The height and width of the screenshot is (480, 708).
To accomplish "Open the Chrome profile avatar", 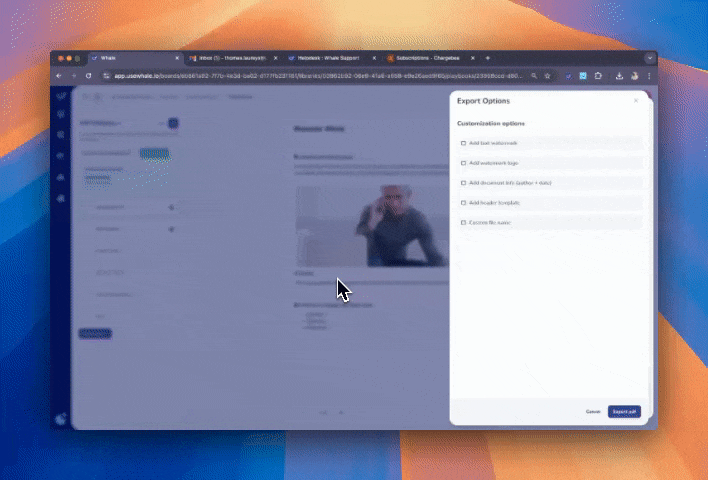I will coord(635,76).
